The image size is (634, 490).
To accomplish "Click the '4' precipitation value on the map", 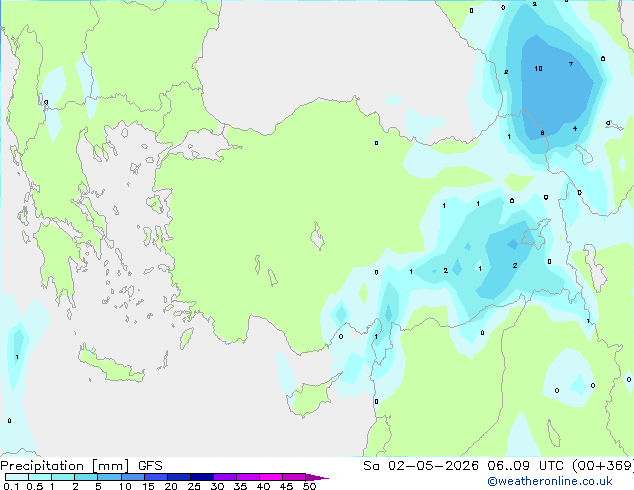I will pyautogui.click(x=575, y=129).
